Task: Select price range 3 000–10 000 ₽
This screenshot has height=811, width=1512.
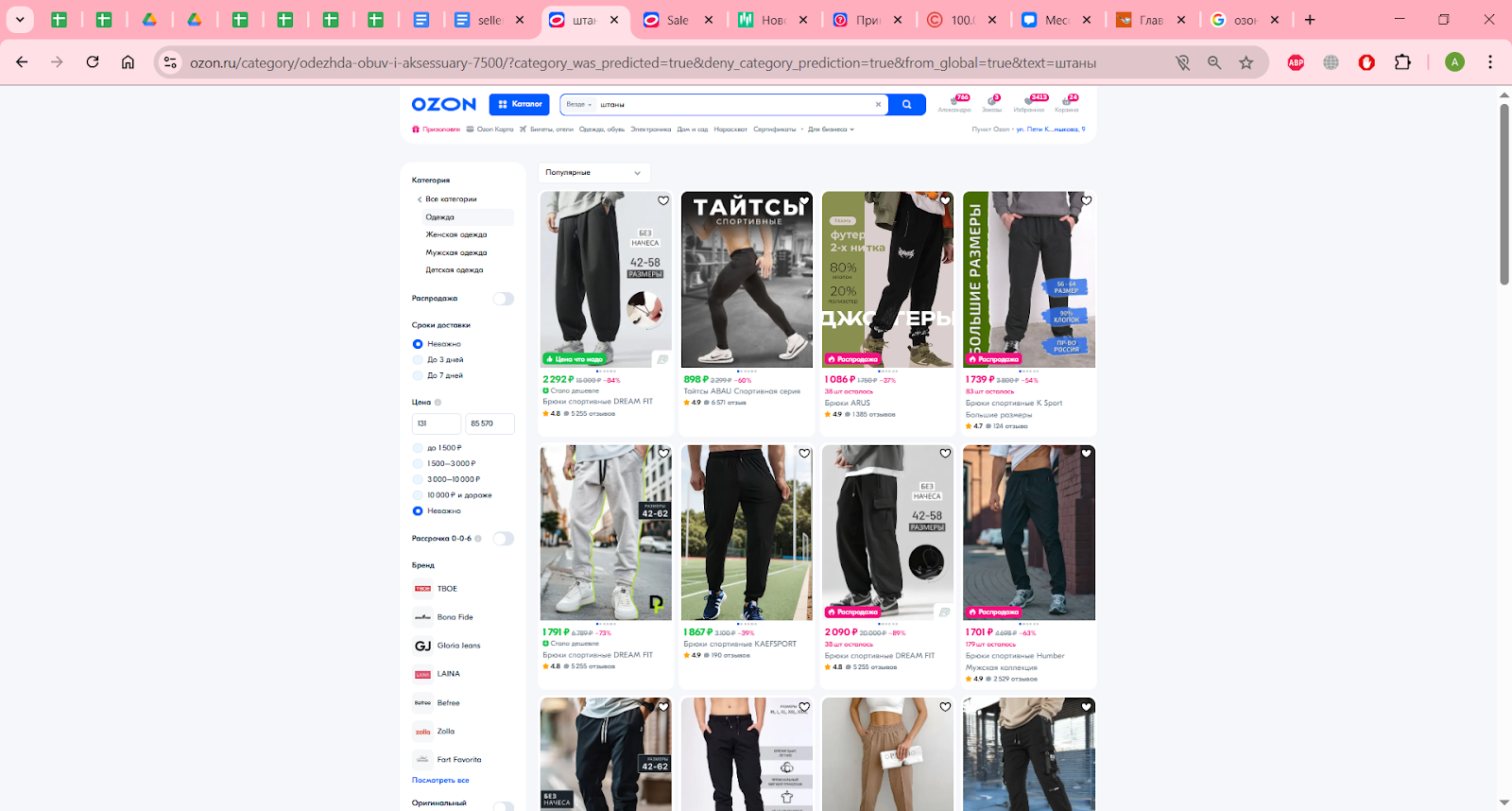Action: pos(418,479)
